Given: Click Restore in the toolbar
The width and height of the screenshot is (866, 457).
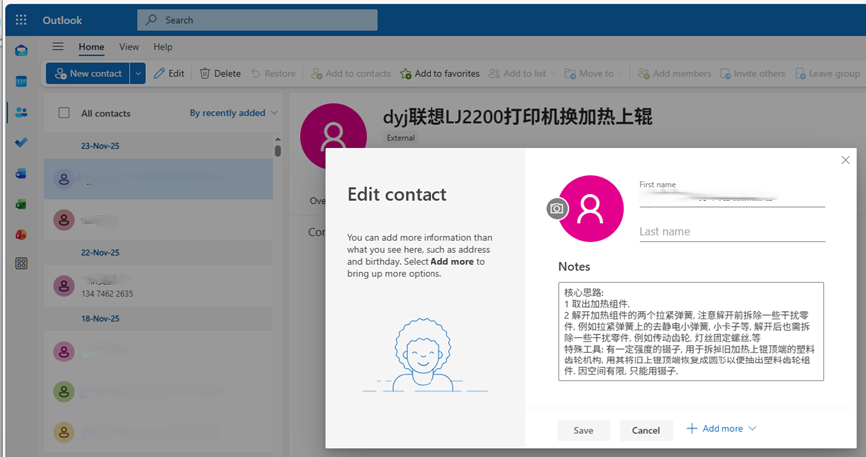Looking at the screenshot, I should (273, 73).
